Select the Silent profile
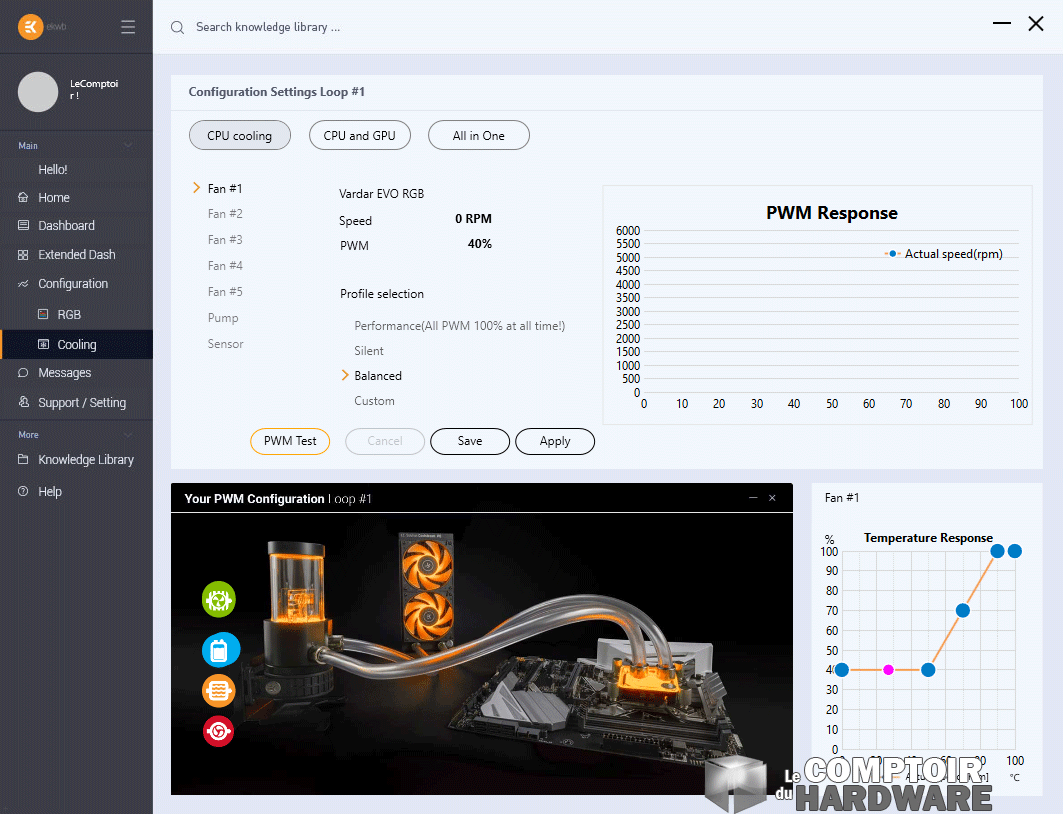1063x814 pixels. tap(369, 351)
